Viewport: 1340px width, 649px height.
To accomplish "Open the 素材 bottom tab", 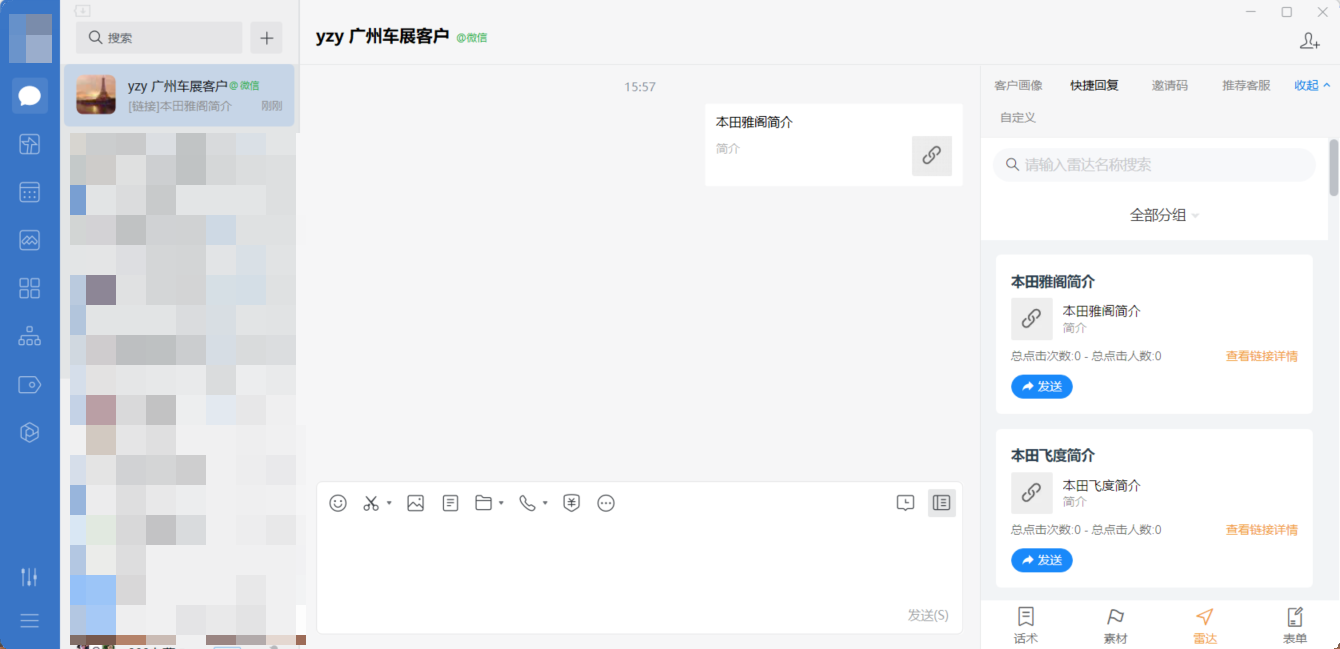I will tap(1115, 626).
